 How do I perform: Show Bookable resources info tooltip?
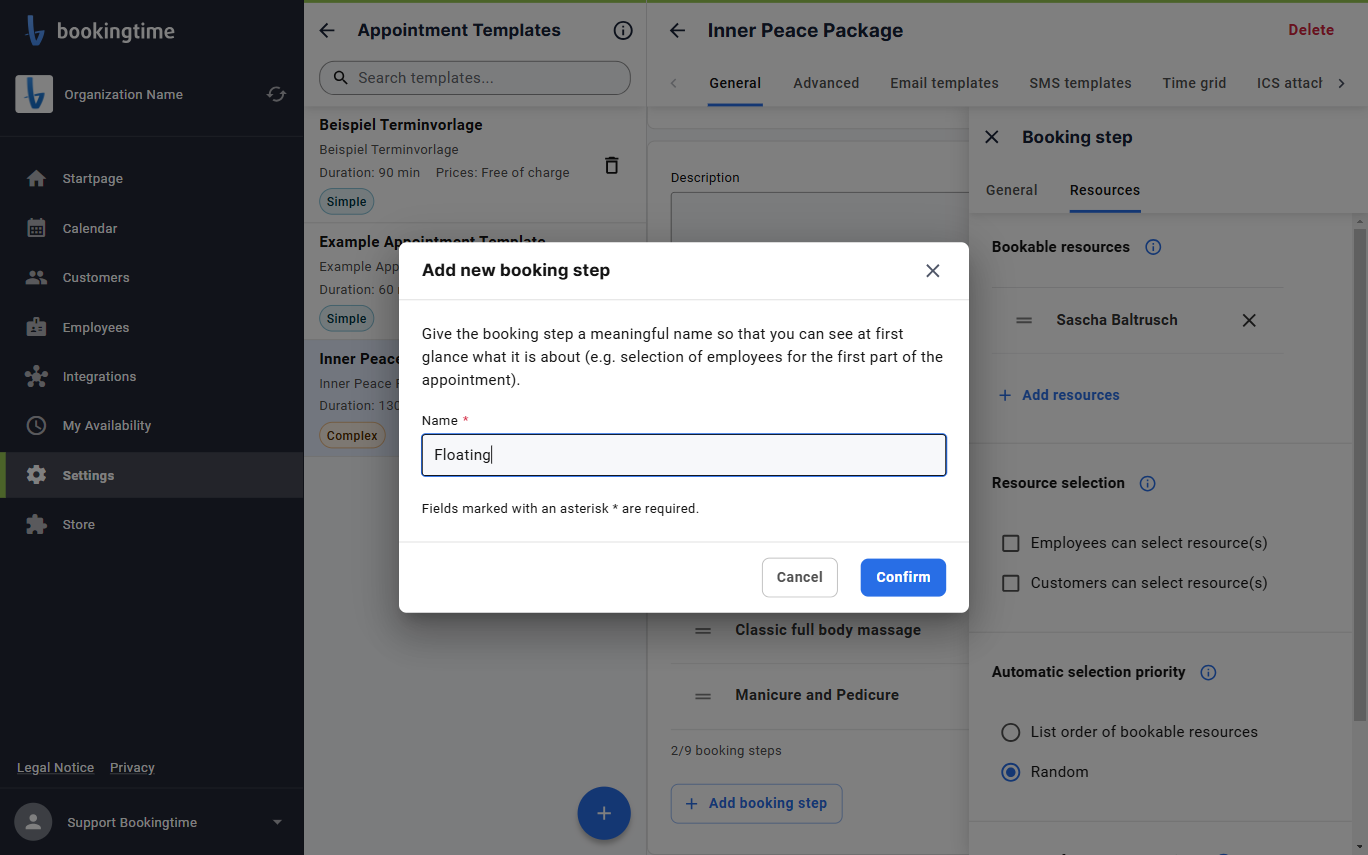tap(1153, 247)
